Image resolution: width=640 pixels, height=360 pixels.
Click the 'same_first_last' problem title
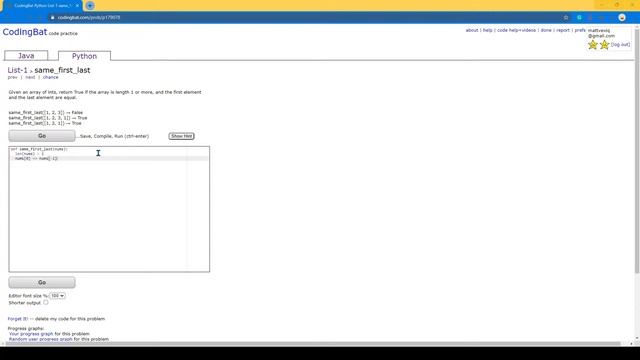(x=62, y=70)
